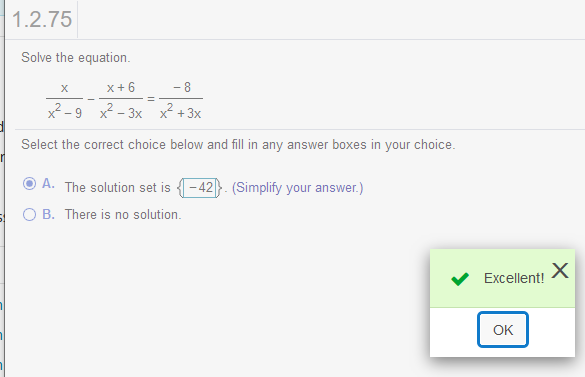Click the 'There is no solution.' label

coord(123,215)
